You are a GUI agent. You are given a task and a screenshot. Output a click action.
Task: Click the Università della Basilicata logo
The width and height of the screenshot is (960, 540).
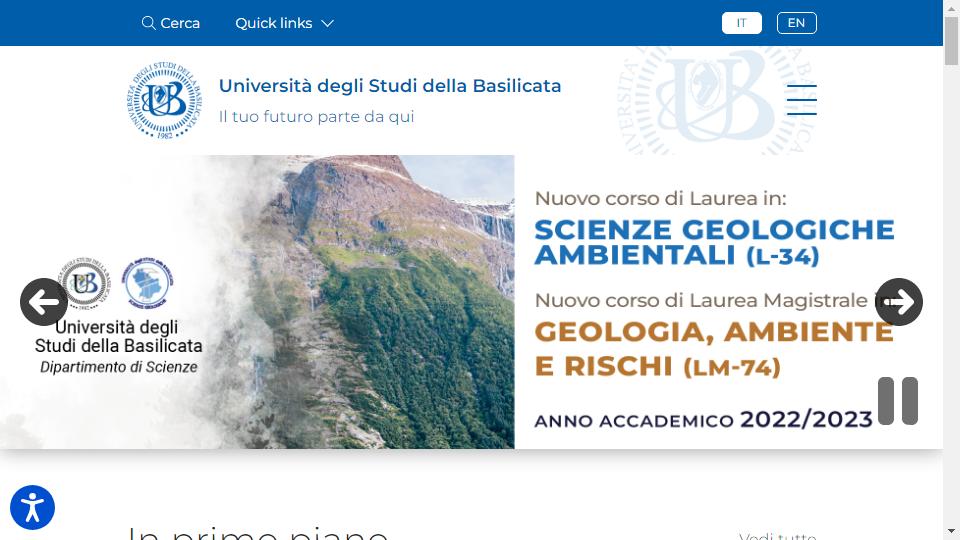(x=164, y=100)
